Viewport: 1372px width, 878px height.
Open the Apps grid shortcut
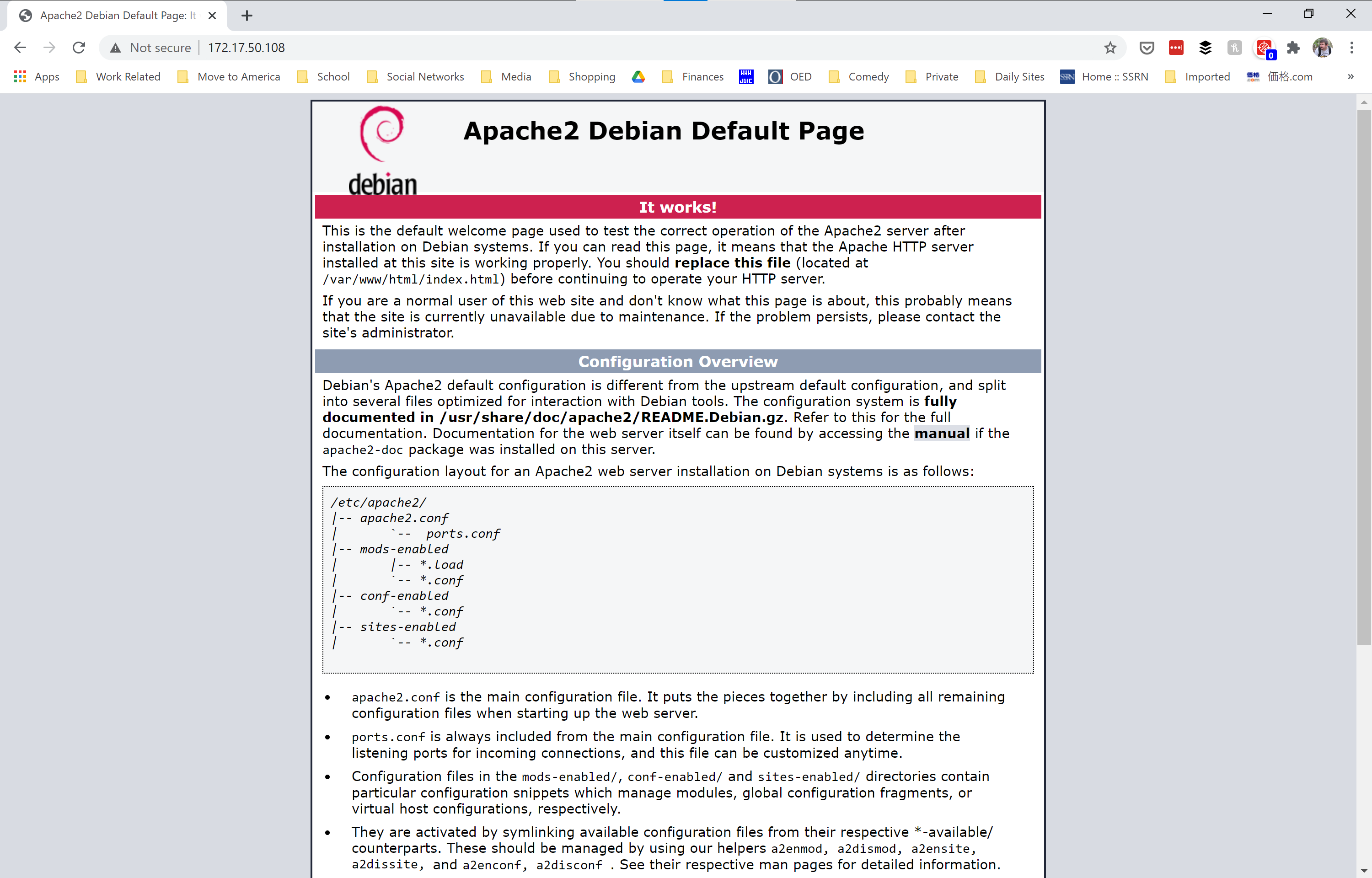pyautogui.click(x=37, y=76)
